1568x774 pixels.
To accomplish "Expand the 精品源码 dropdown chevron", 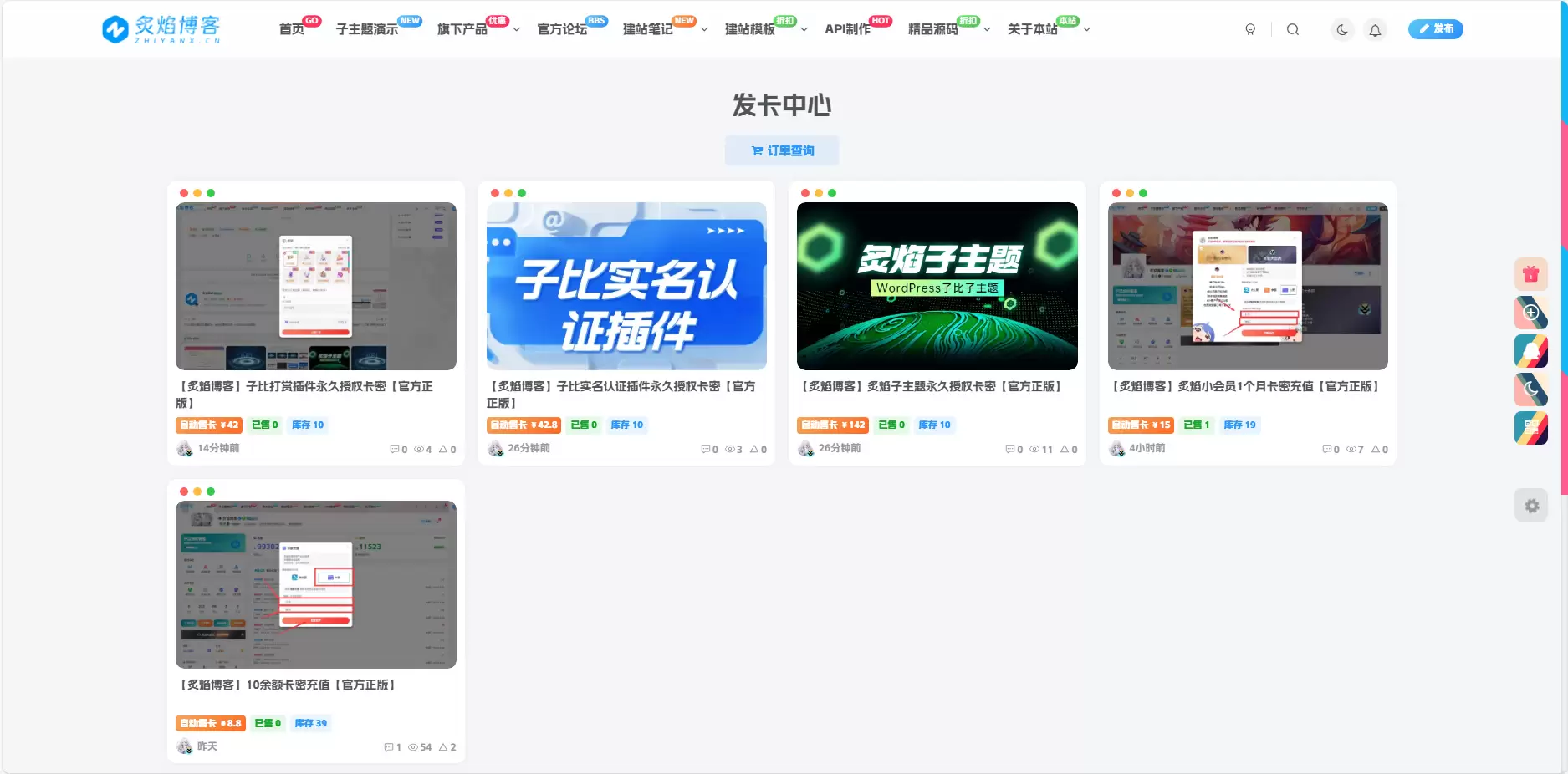I will point(987,29).
